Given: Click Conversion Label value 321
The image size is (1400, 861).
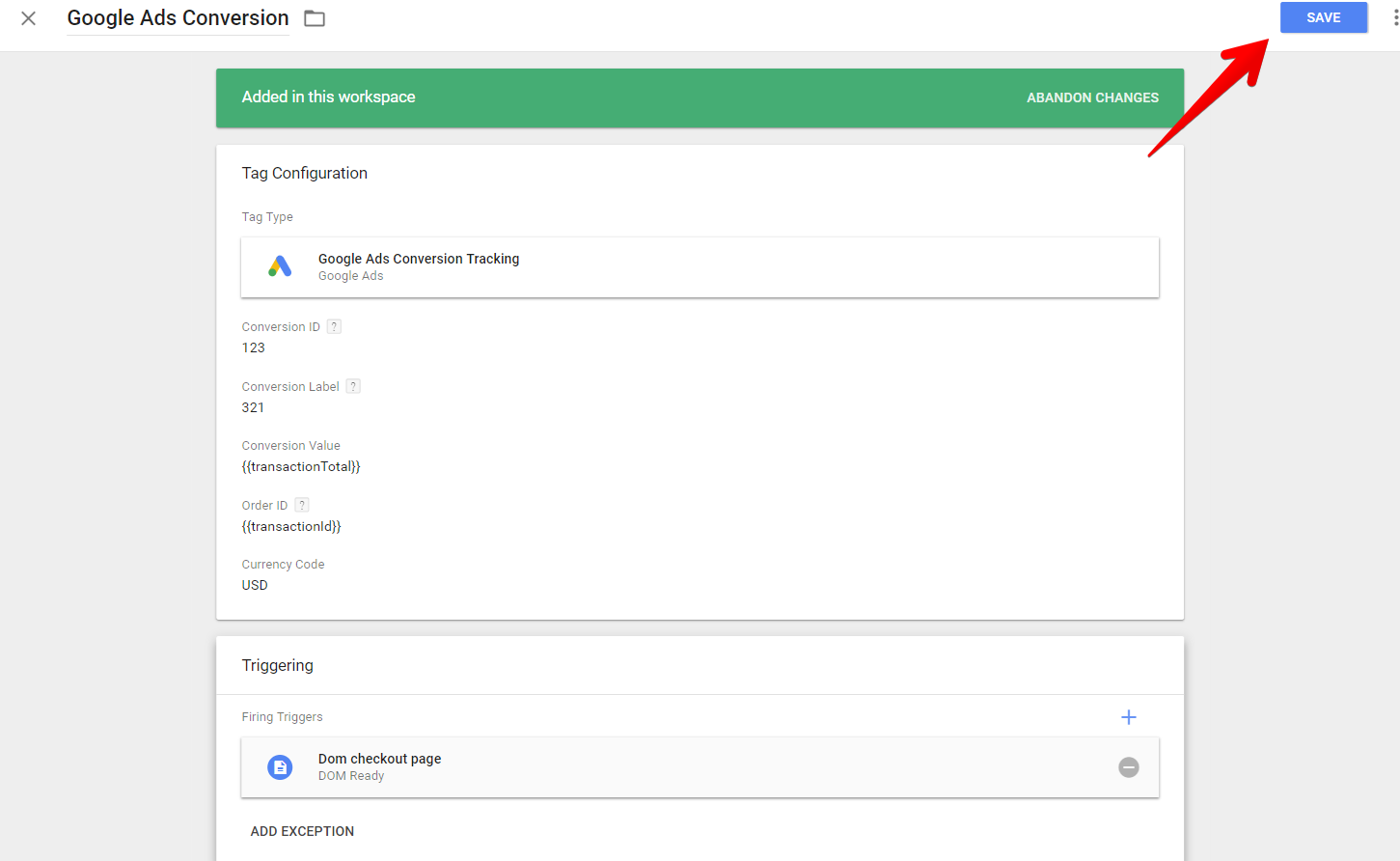Looking at the screenshot, I should [253, 407].
